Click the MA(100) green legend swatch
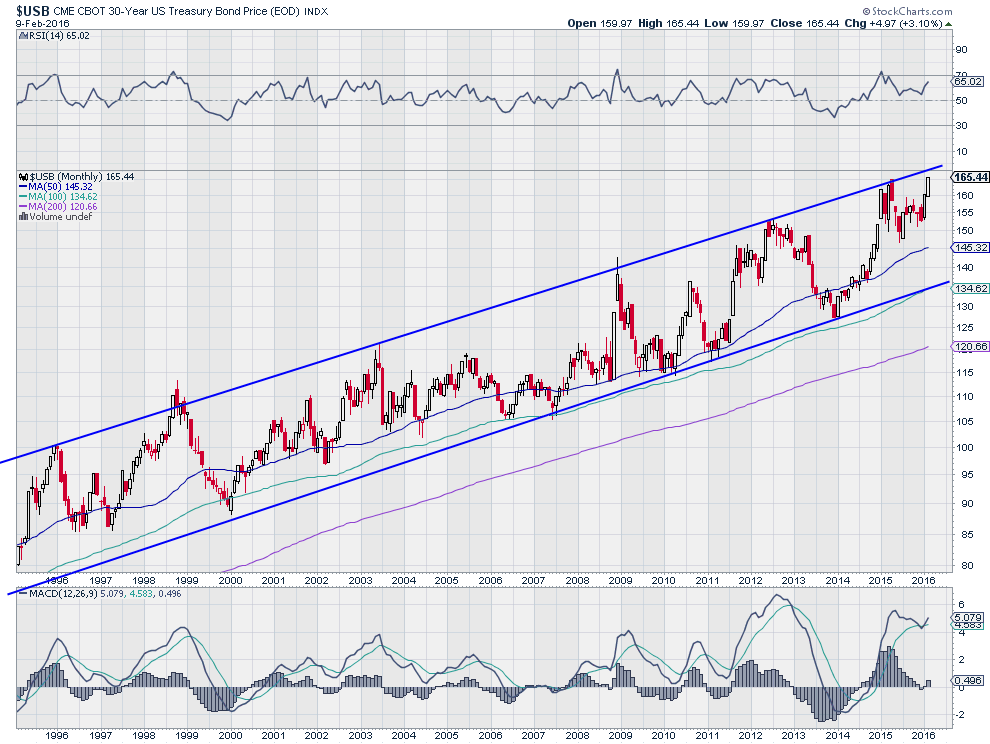This screenshot has height=744, width=990. (23, 197)
